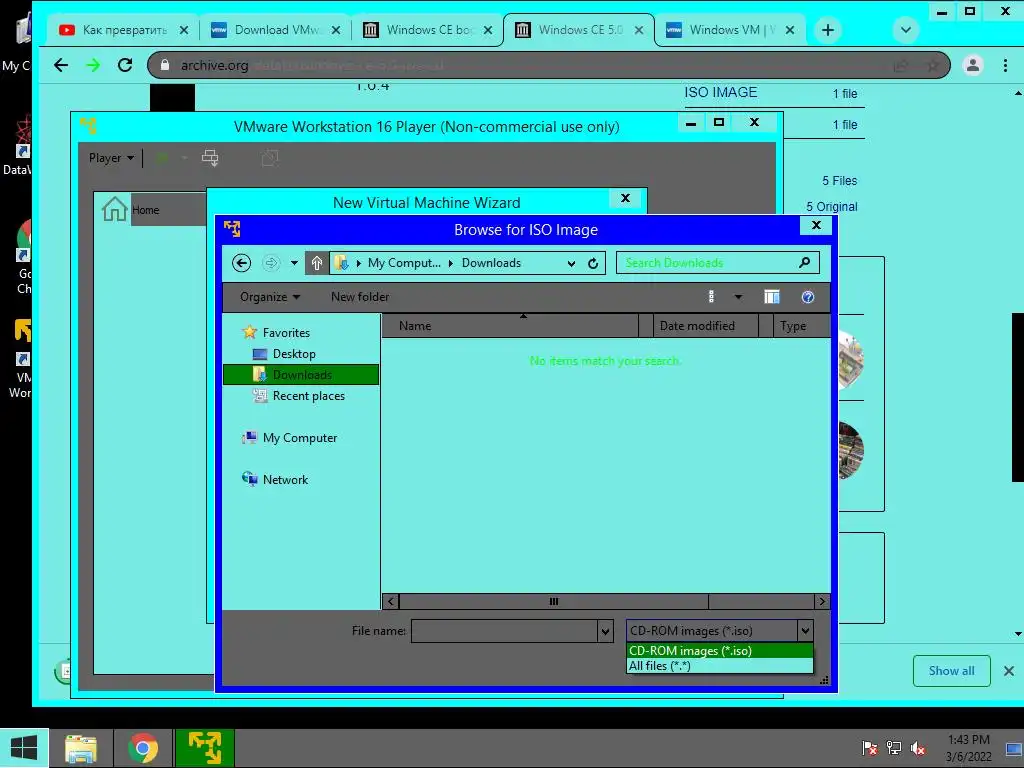
Task: Go up one folder level in Browse dialog
Action: point(317,263)
